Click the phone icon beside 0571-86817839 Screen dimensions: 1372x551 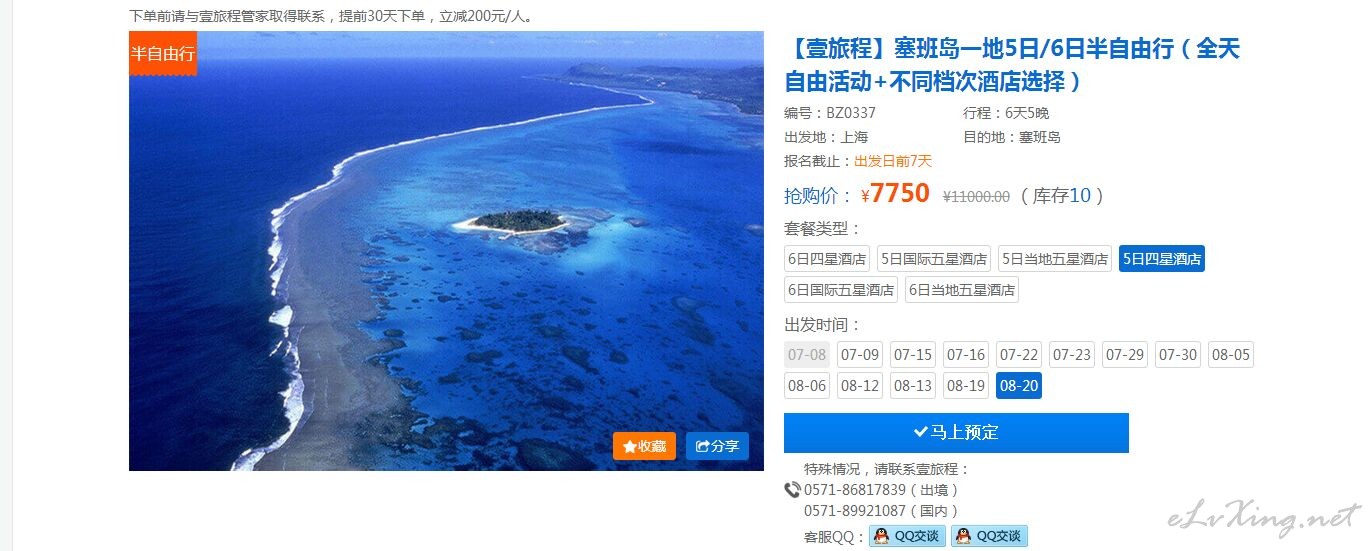pyautogui.click(x=792, y=490)
